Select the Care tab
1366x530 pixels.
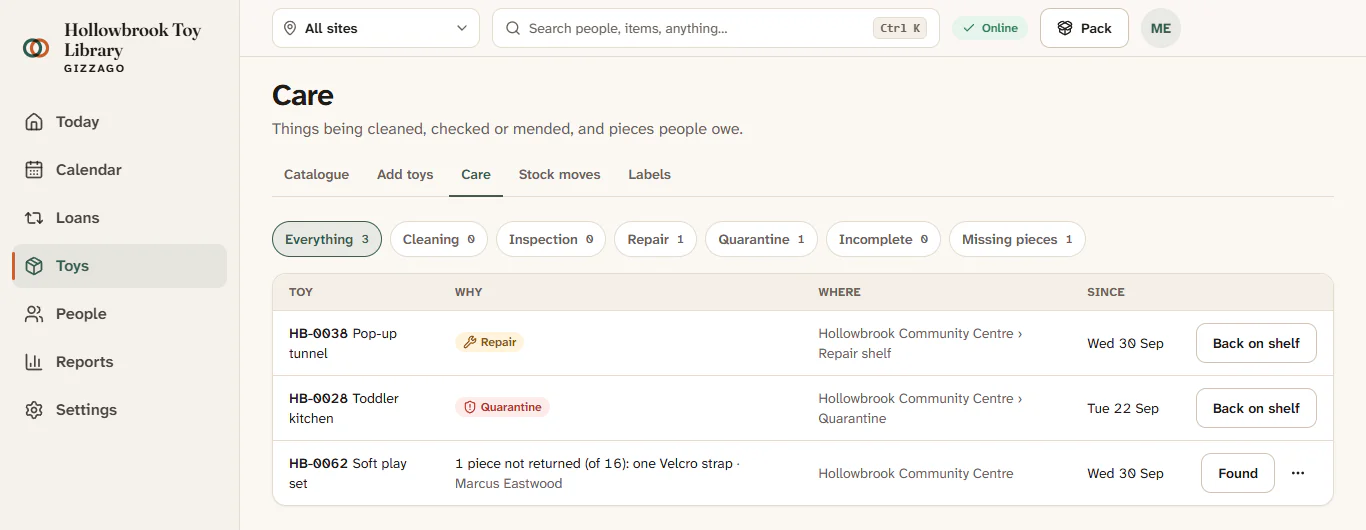pyautogui.click(x=476, y=174)
